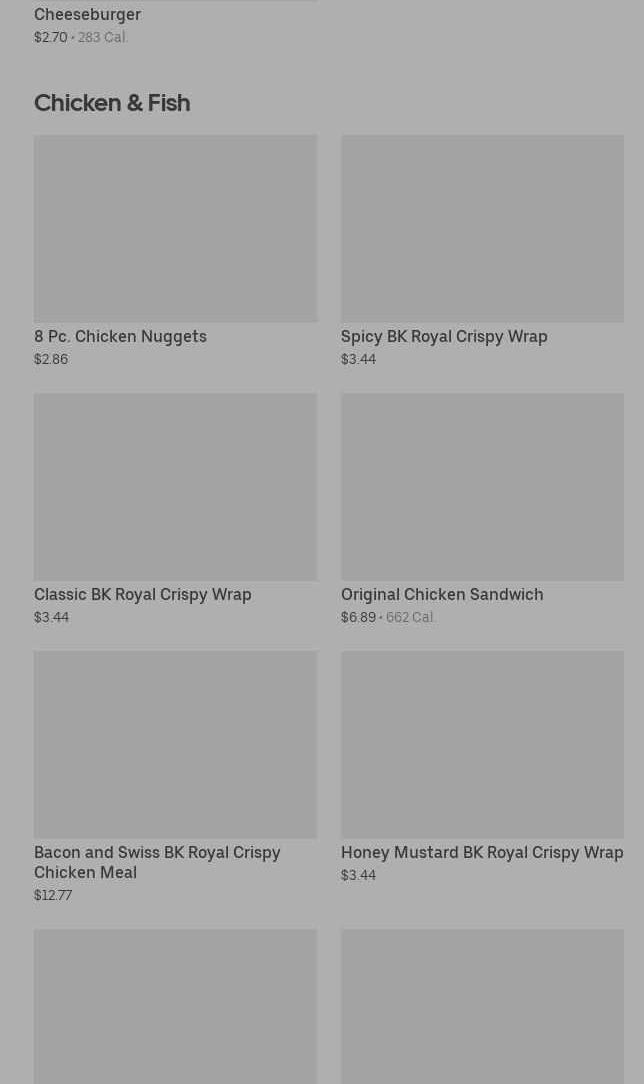Screen dimensions: 644x1084
Task: Open the Spicy BK Royal Crispy Wrap image
Action: [x=482, y=229]
